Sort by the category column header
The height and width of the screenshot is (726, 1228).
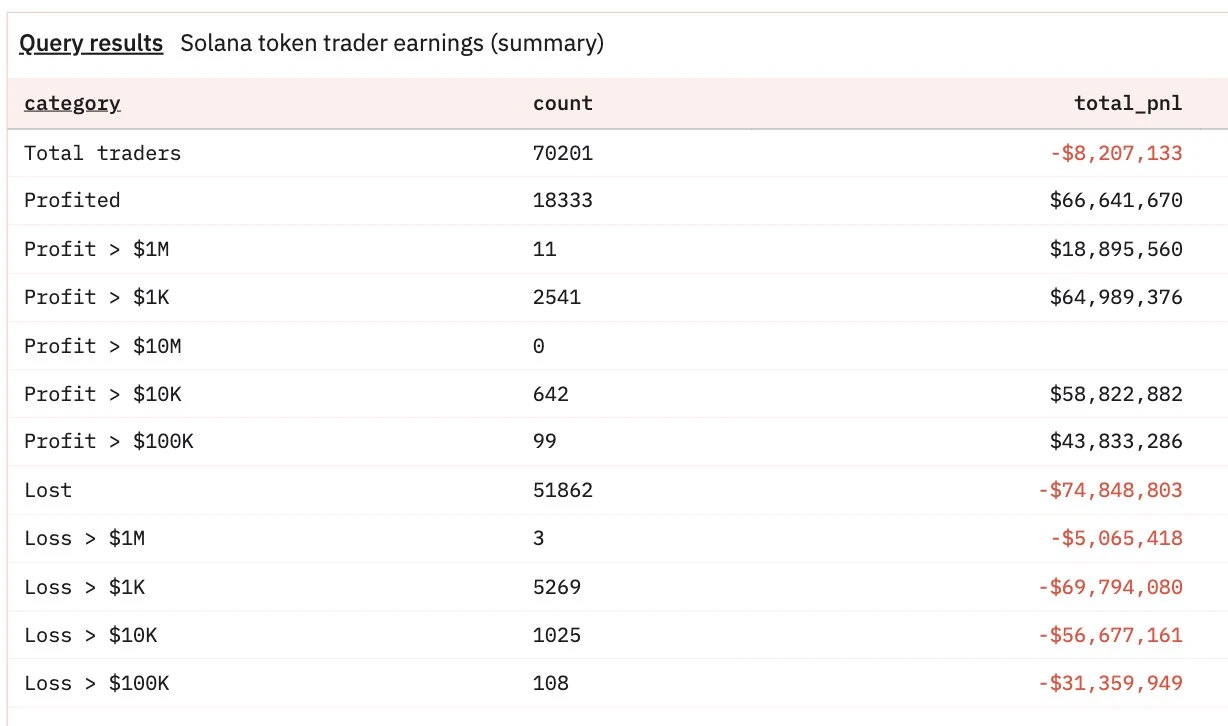coord(72,103)
